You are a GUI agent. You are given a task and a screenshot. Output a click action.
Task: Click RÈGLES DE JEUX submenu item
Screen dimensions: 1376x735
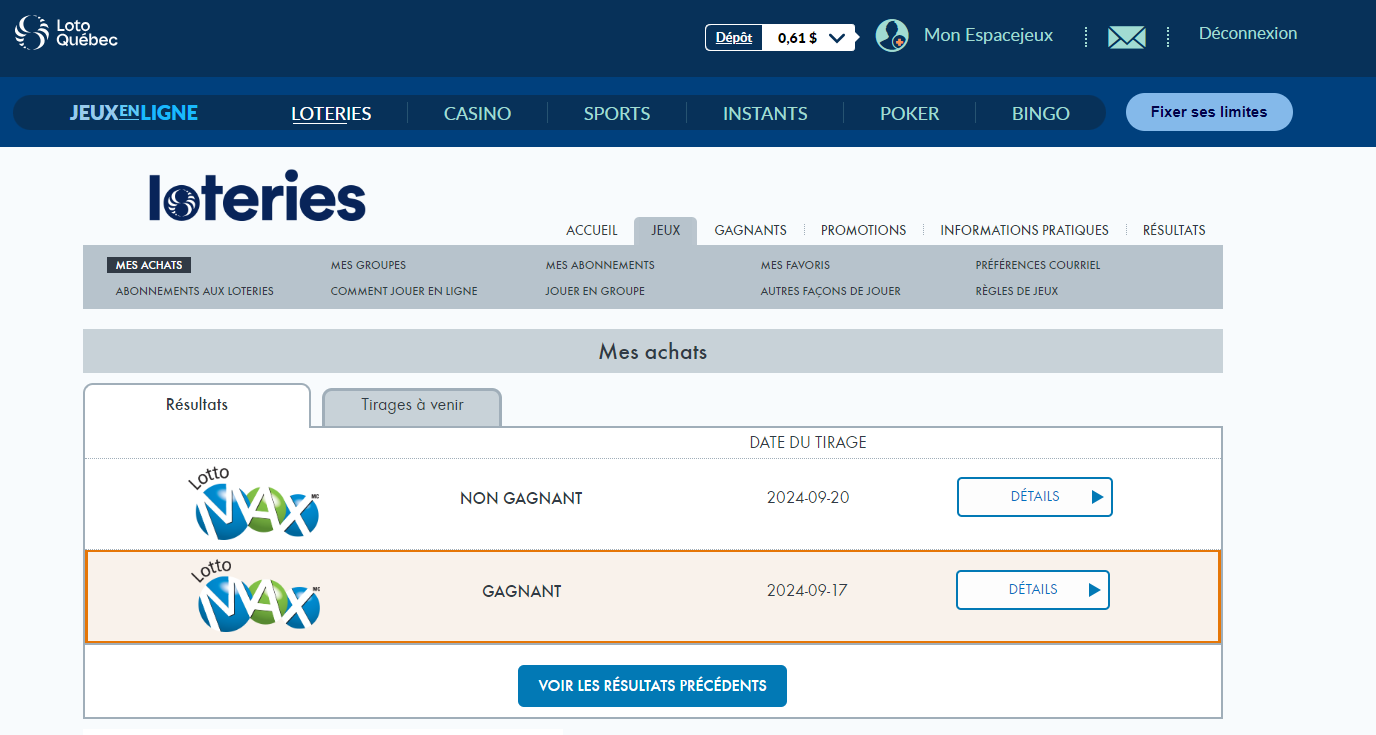pos(1016,291)
